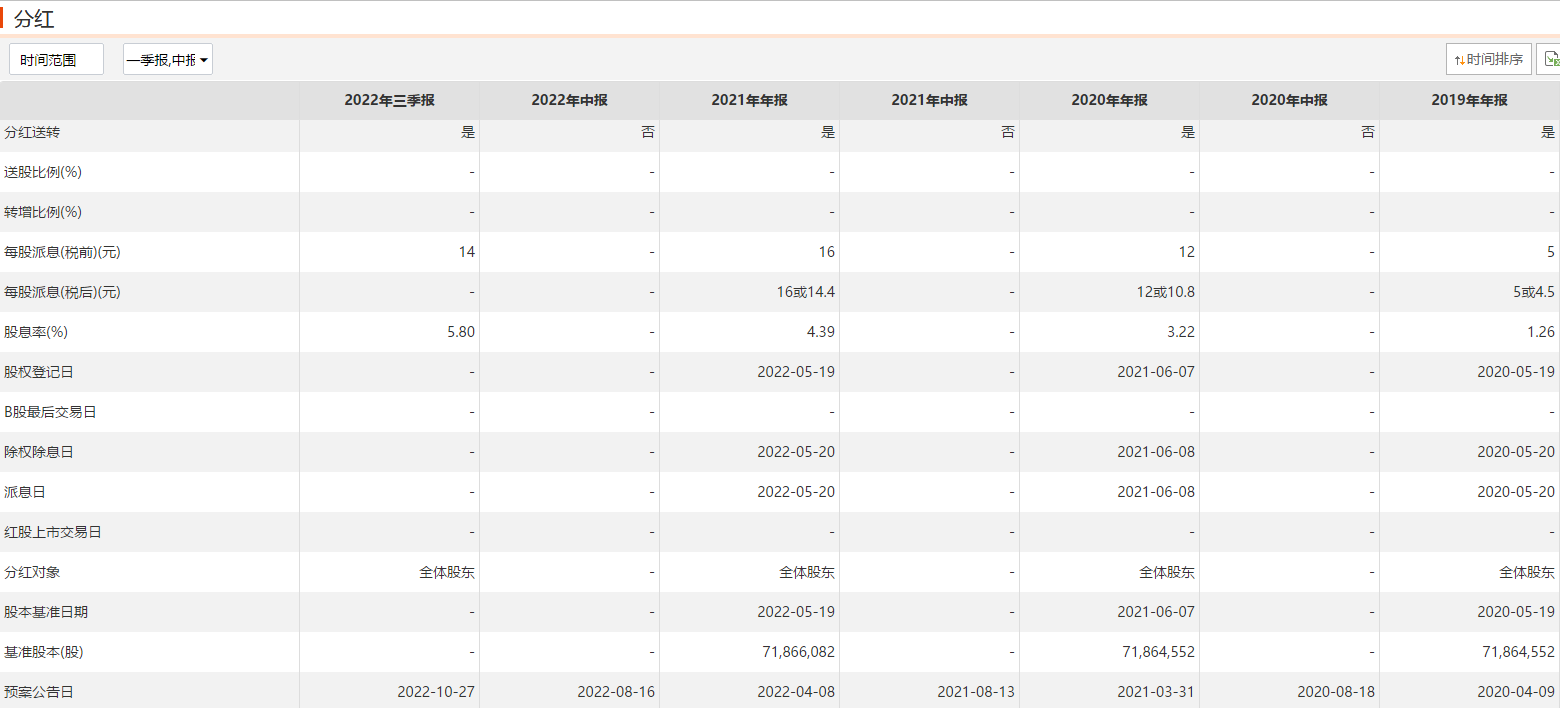This screenshot has width=1560, height=708.
Task: Click 预案公告日 date 2020-08-18
Action: [1336, 692]
